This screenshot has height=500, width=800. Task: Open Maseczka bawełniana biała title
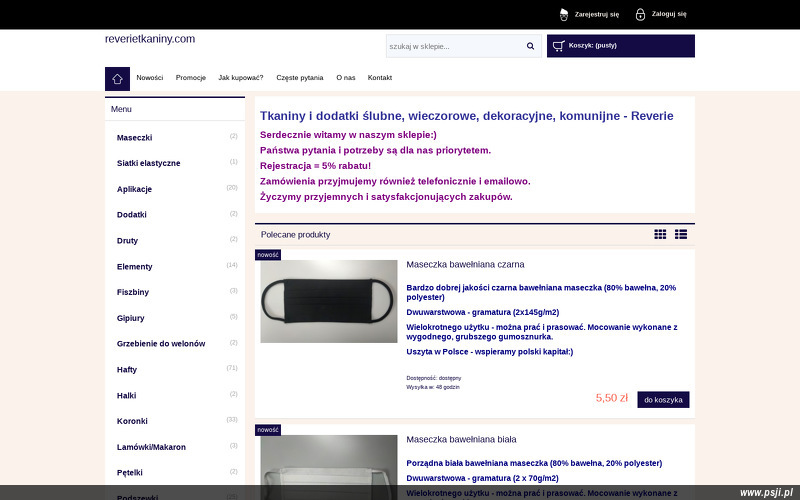tap(461, 440)
